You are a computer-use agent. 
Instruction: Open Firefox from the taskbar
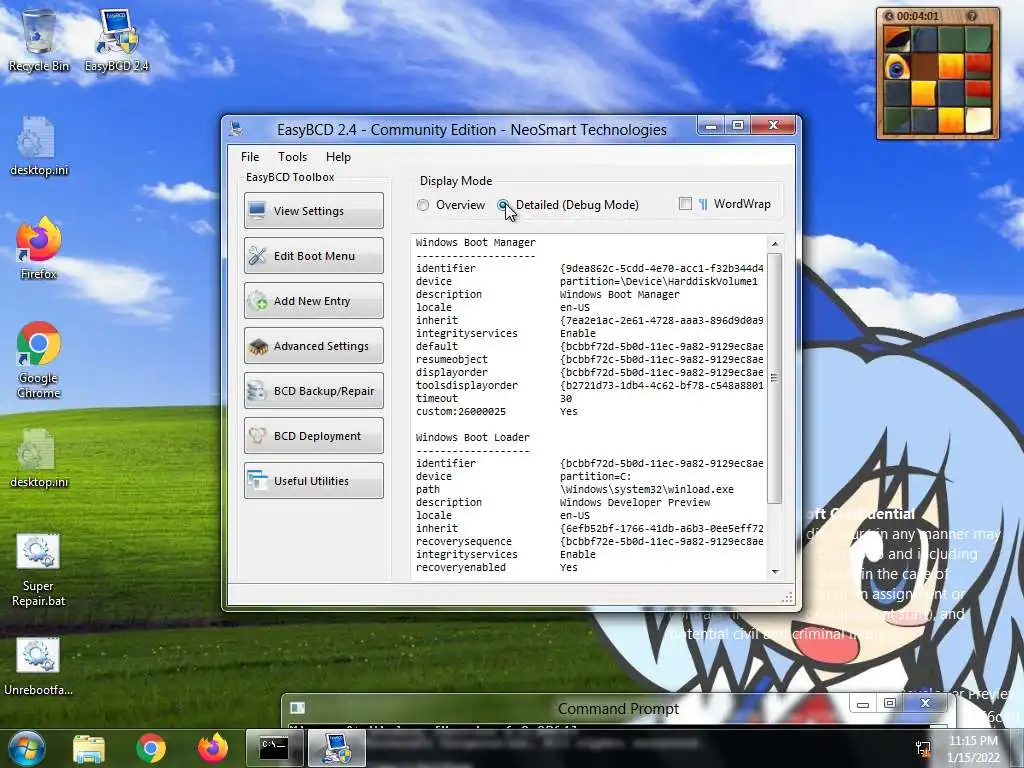[213, 748]
